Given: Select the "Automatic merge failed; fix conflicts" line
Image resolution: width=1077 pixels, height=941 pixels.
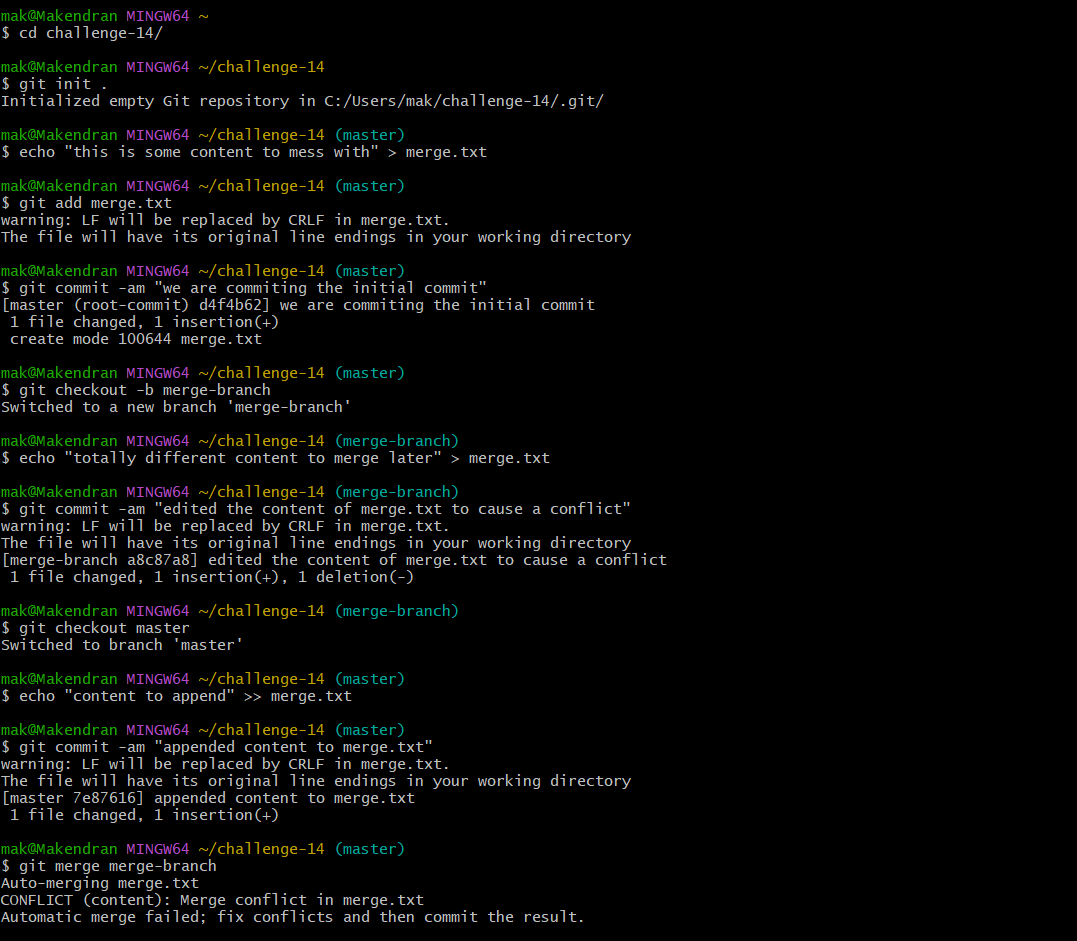Looking at the screenshot, I should coord(293,917).
